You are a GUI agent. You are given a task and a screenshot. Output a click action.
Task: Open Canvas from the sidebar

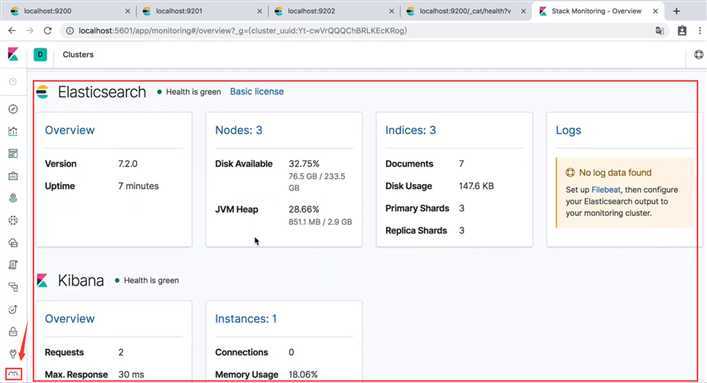coord(13,176)
